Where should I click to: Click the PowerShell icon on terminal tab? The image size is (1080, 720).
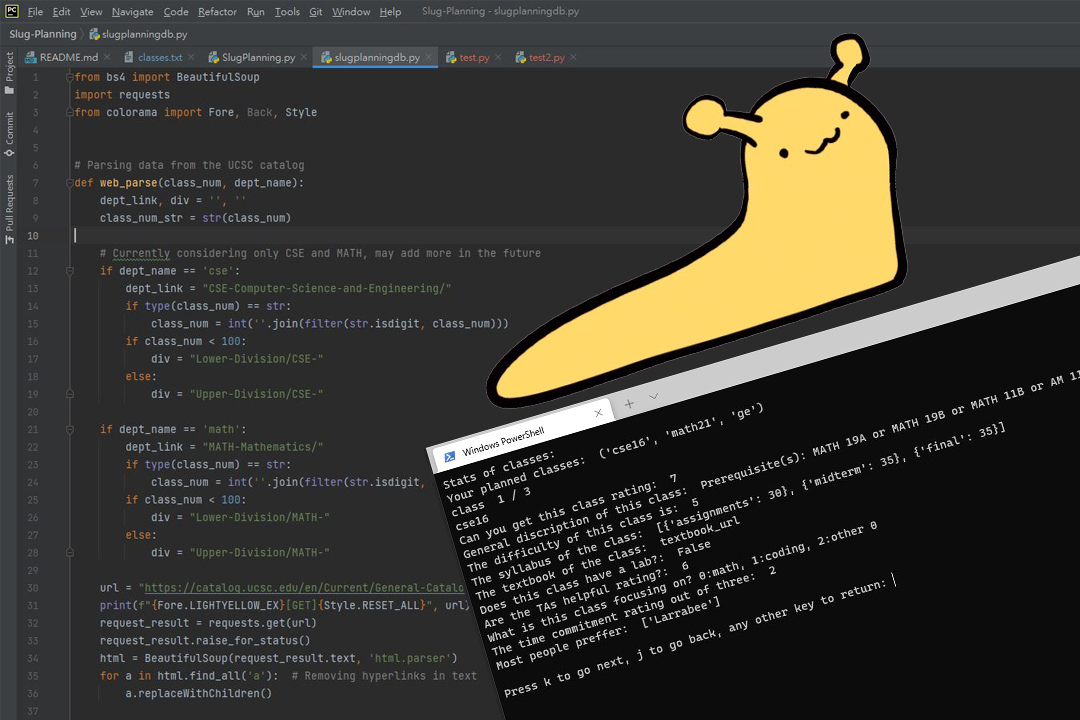coord(450,457)
